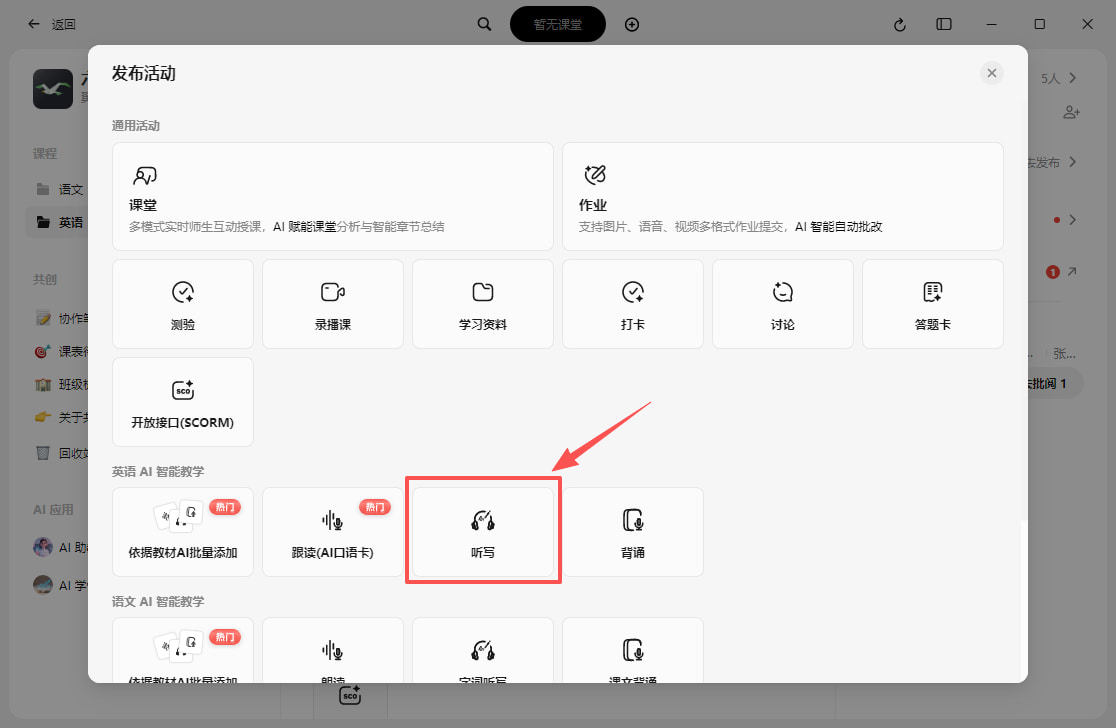
Task: Select 跟读(AI口语卡) follow-reading card
Action: point(333,532)
